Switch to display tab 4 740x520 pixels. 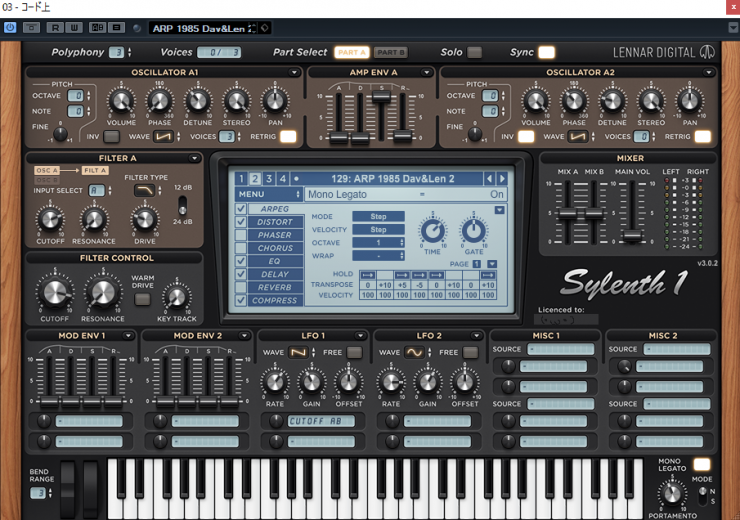282,178
